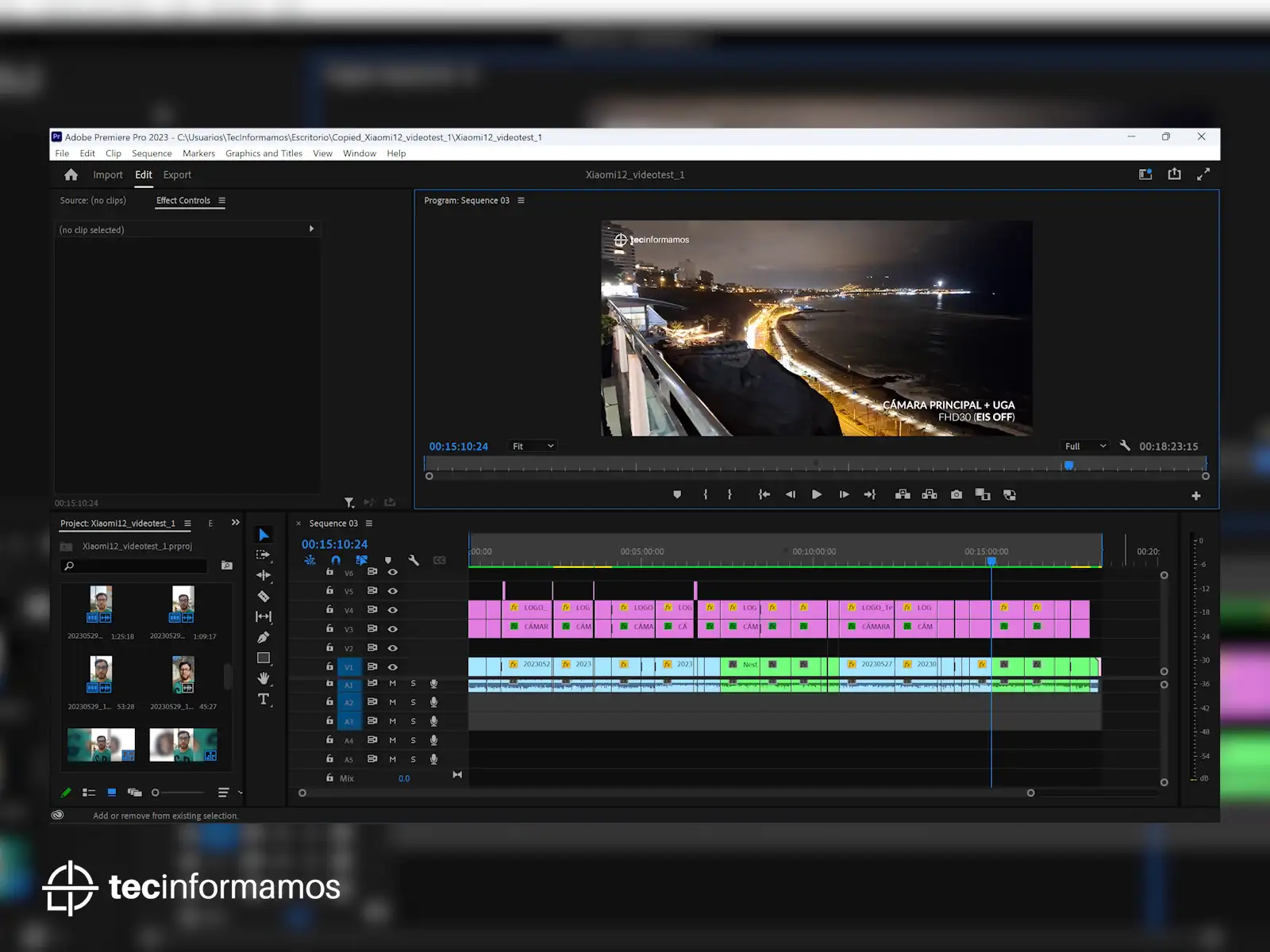The image size is (1270, 952).
Task: Open the Home screen icon
Action: [71, 175]
